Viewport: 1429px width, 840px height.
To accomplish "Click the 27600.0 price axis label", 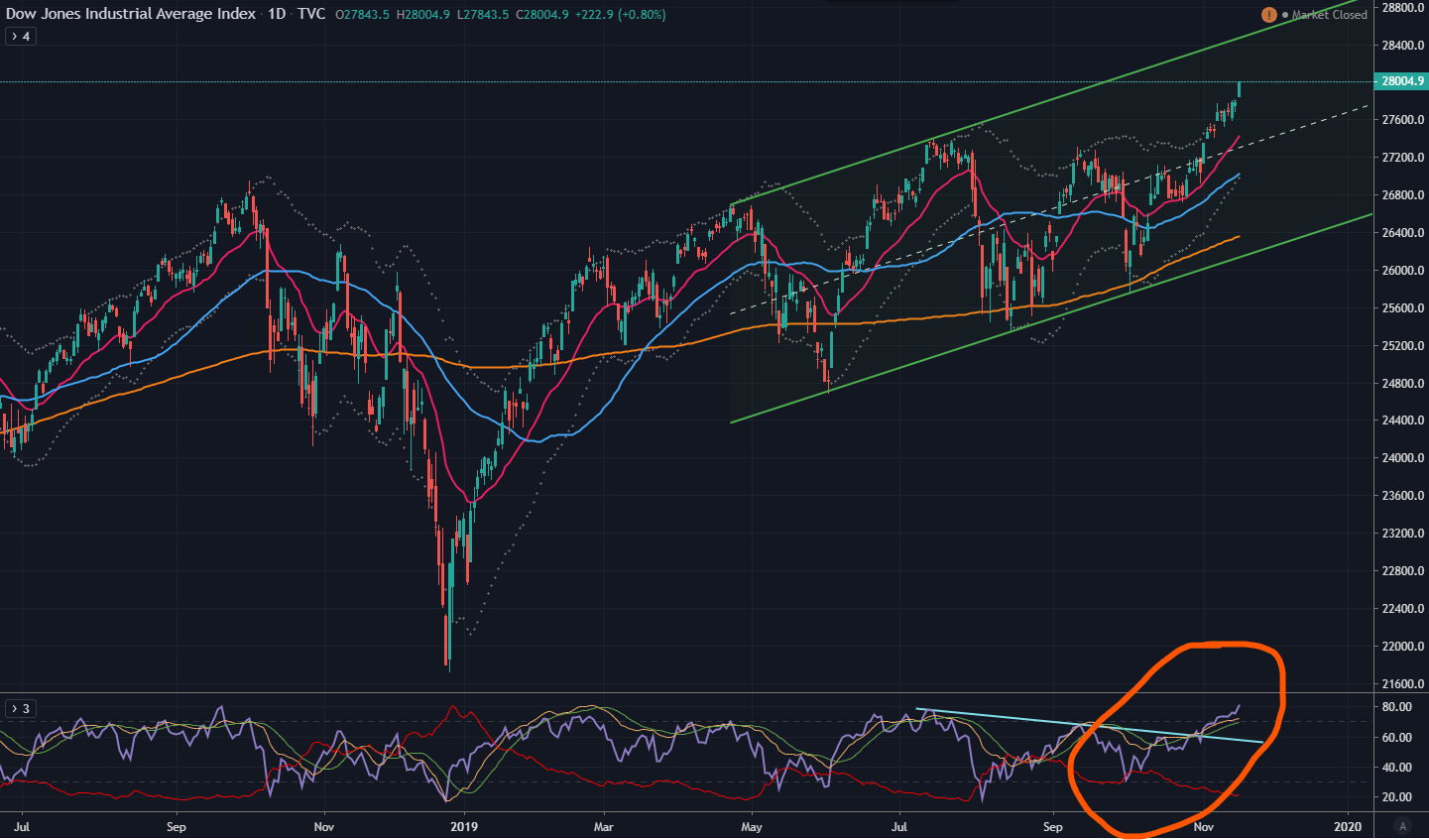I will pos(1402,120).
